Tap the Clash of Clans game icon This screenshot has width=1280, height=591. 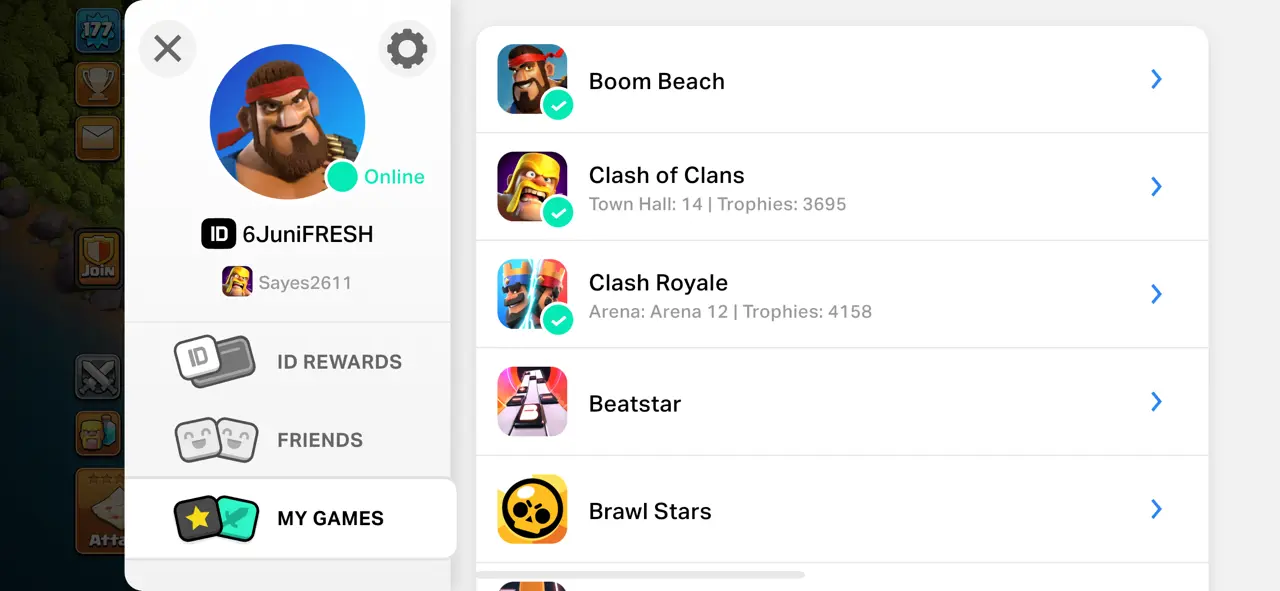532,186
